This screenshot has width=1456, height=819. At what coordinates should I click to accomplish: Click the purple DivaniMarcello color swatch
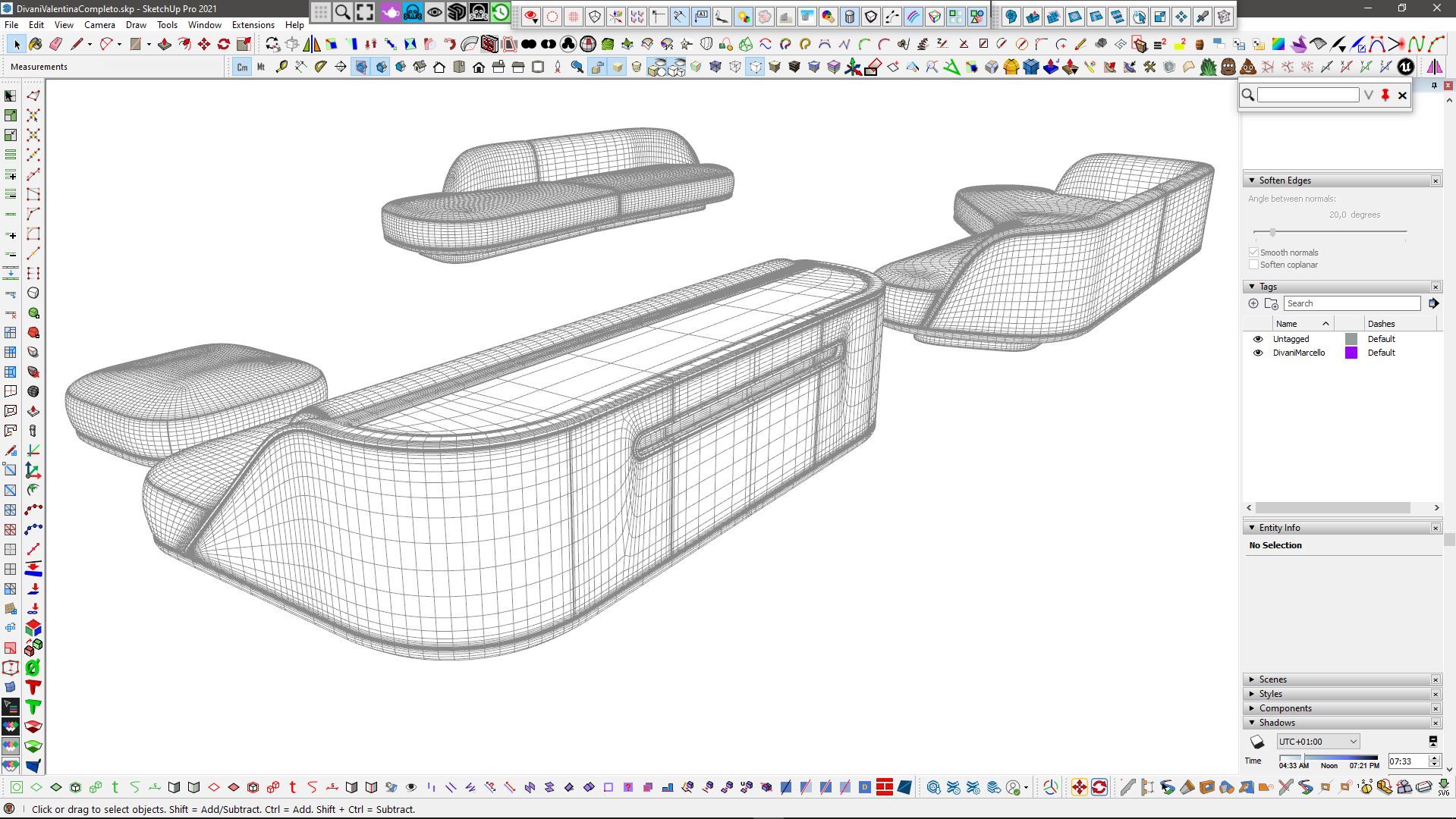[1351, 353]
